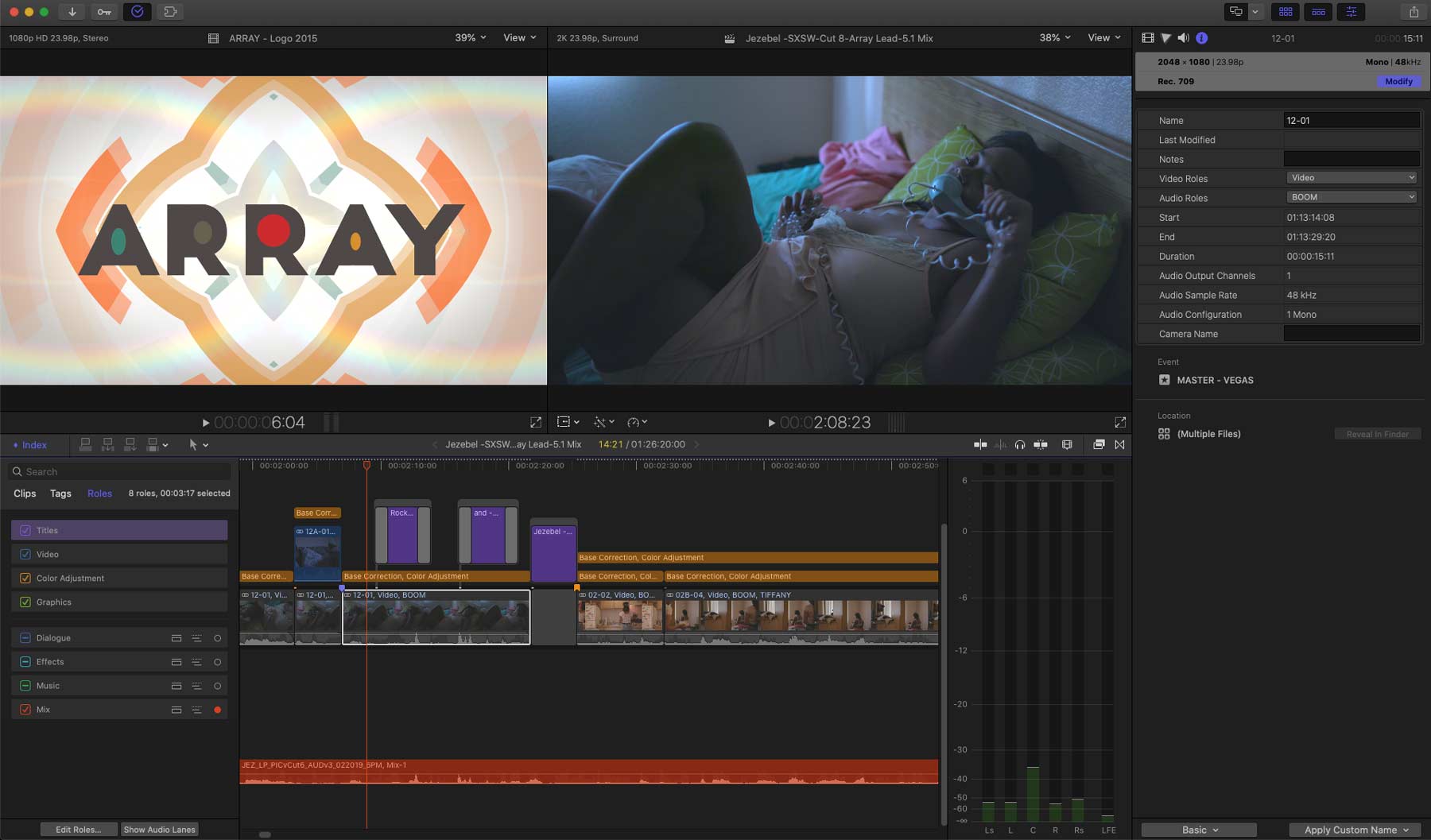1431x840 pixels.
Task: Open the Effects browser
Action: point(1099,445)
